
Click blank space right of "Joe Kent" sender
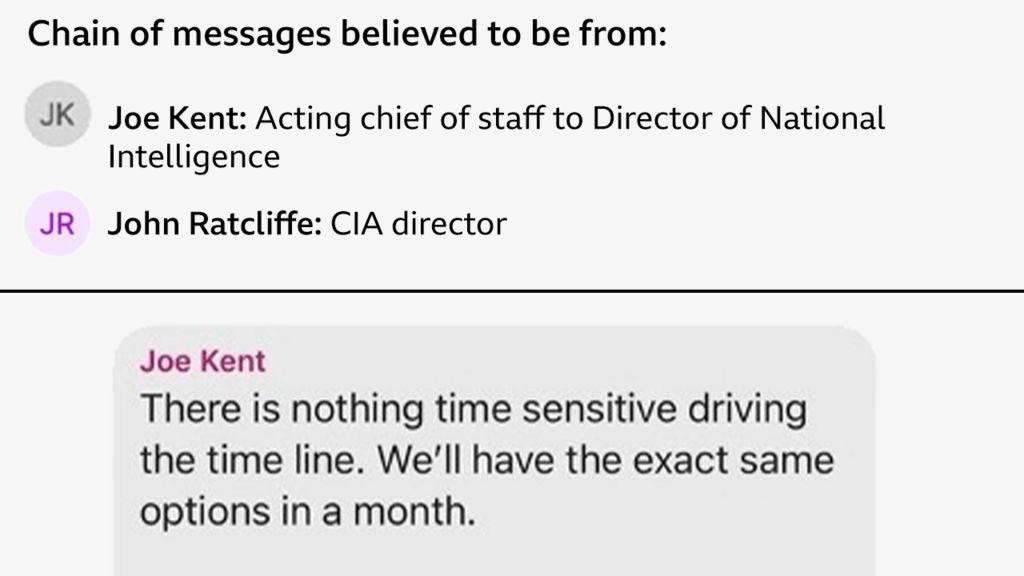560,361
